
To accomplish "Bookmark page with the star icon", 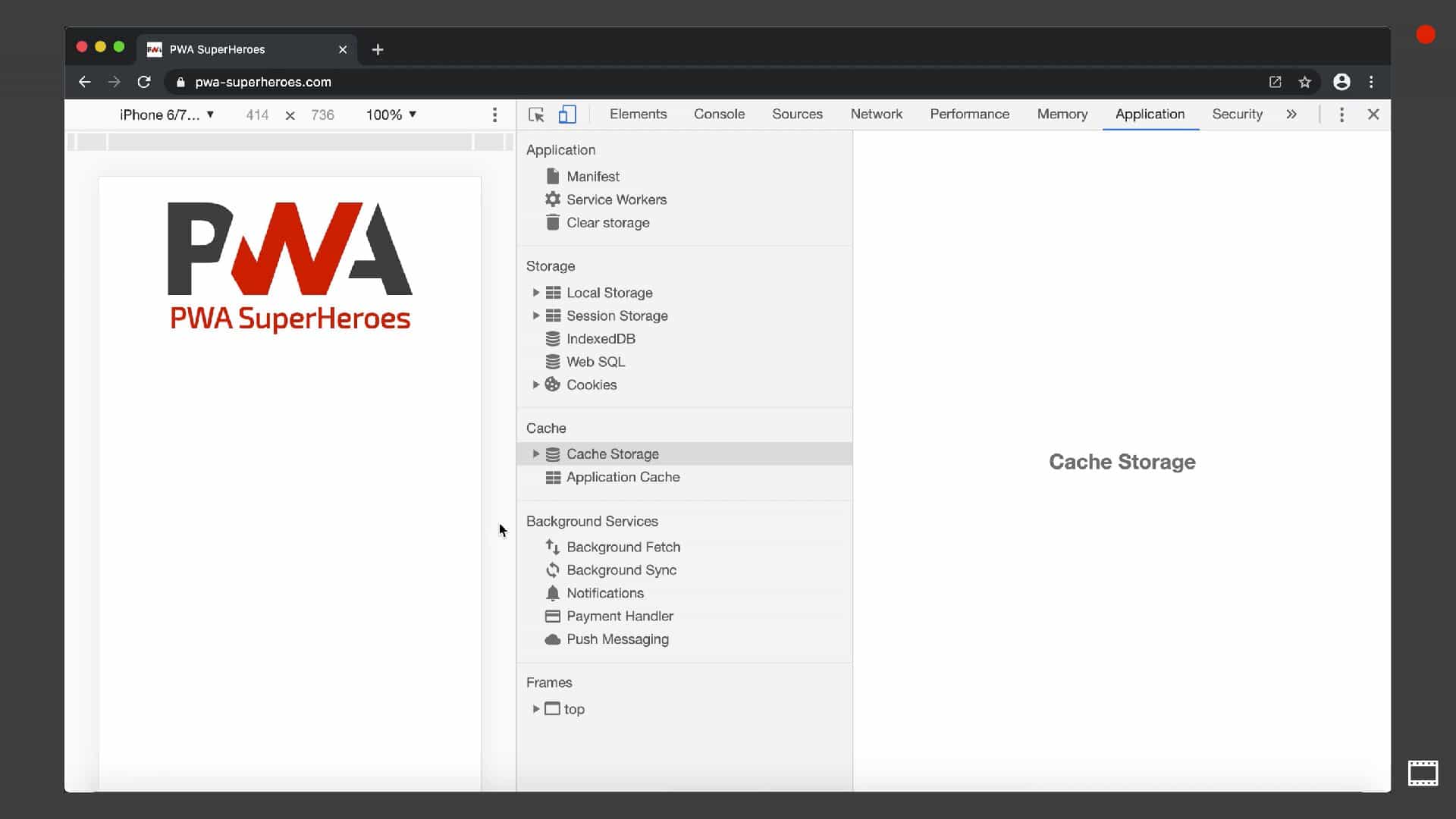I will pyautogui.click(x=1304, y=82).
